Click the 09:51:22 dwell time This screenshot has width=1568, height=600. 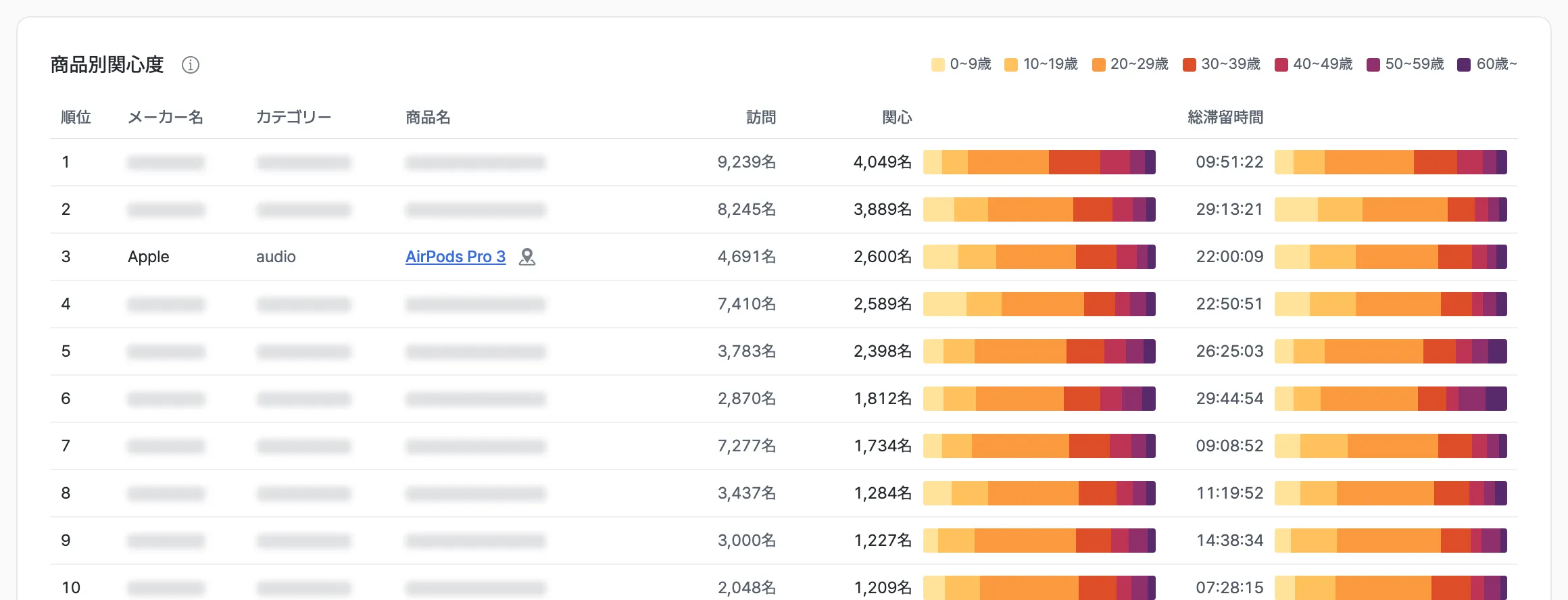click(x=1230, y=162)
